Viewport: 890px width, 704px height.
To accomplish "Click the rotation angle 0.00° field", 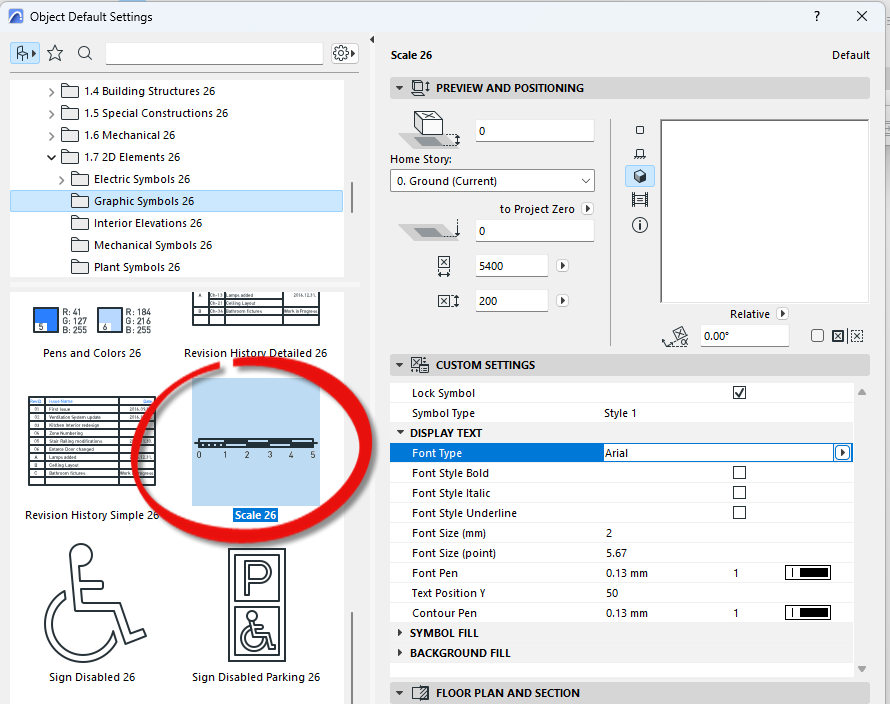I will click(744, 336).
